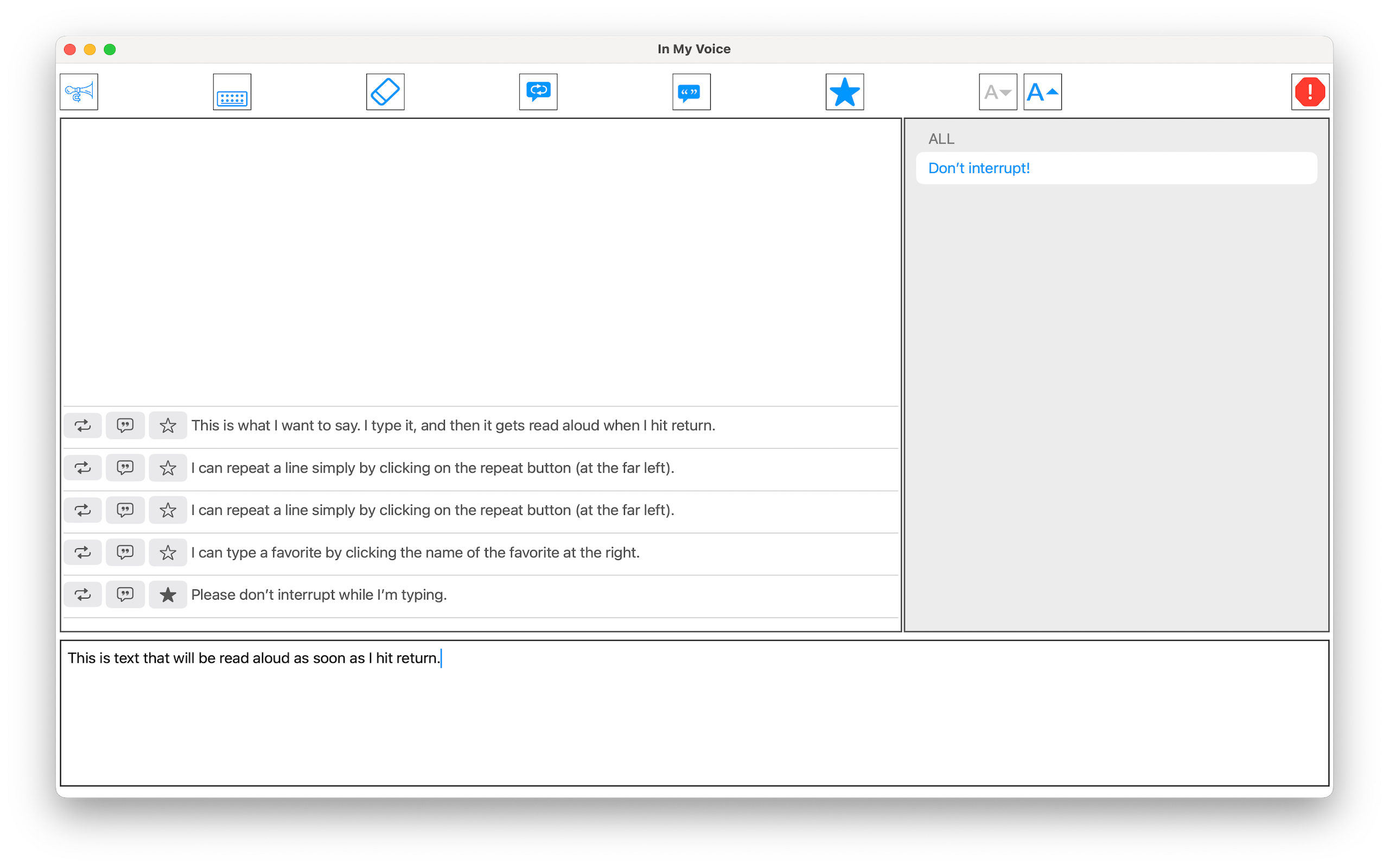This screenshot has height=868, width=1389.
Task: Click the megaphone speak icon in toolbar
Action: point(79,92)
